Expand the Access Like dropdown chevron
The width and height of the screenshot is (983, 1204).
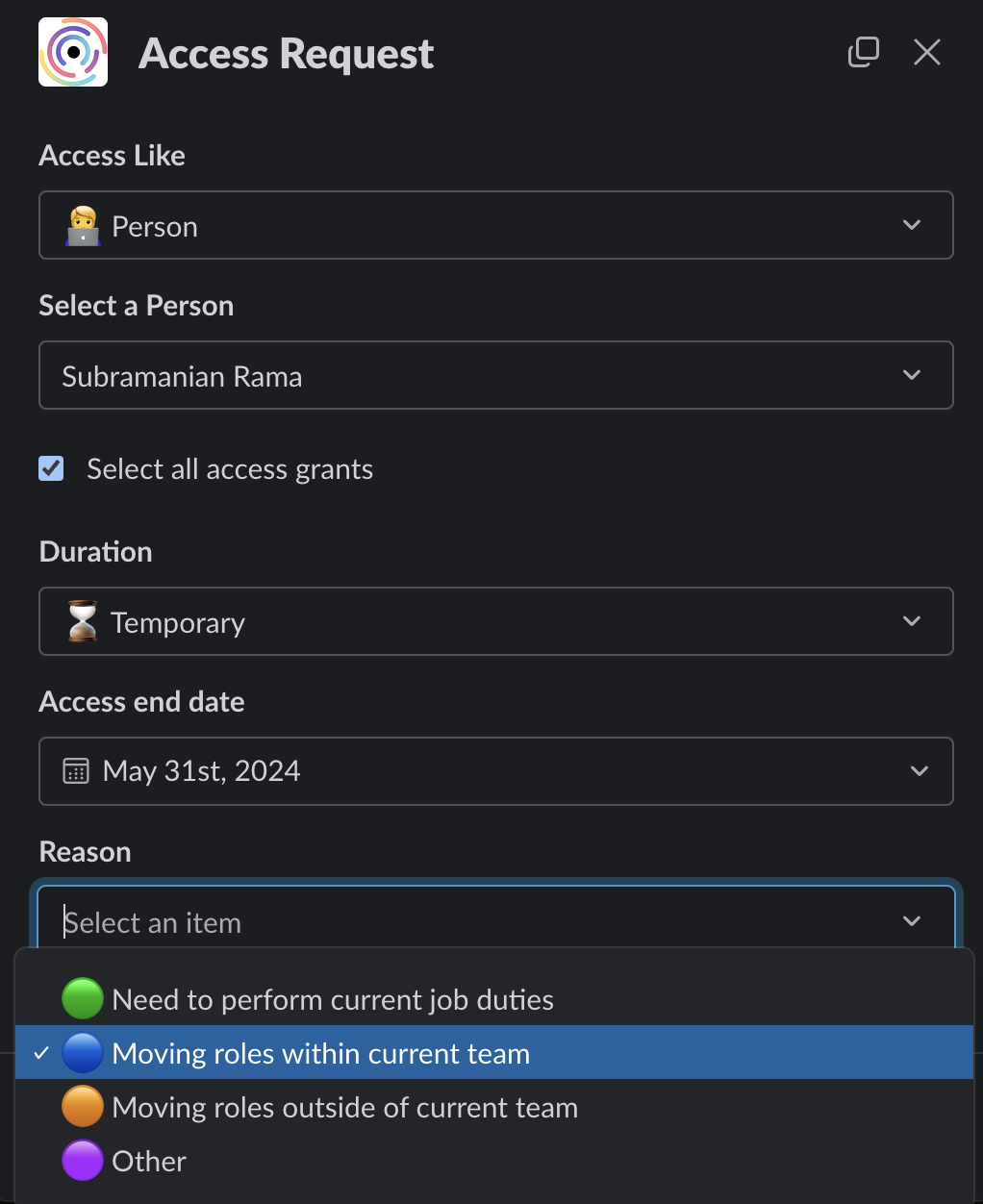click(912, 225)
